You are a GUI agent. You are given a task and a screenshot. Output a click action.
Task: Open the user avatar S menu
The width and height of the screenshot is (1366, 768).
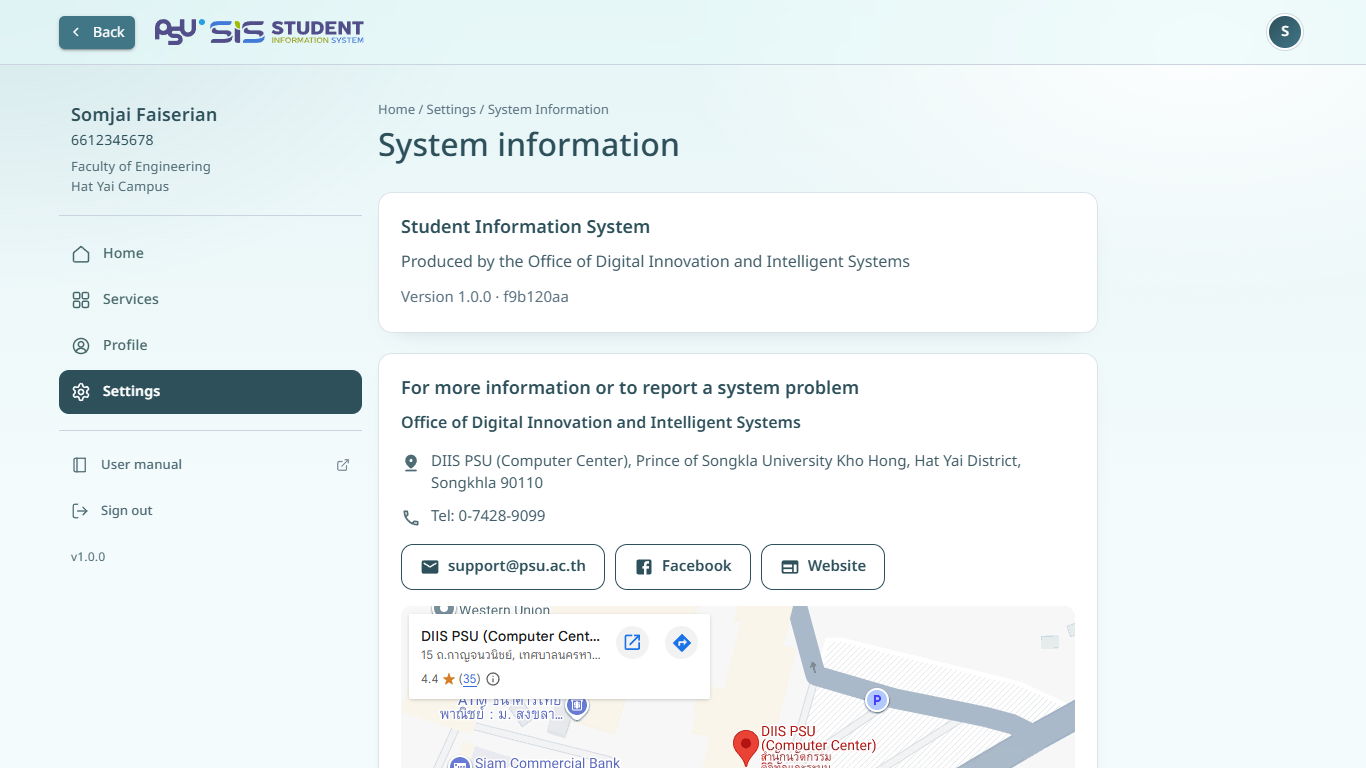(1285, 32)
